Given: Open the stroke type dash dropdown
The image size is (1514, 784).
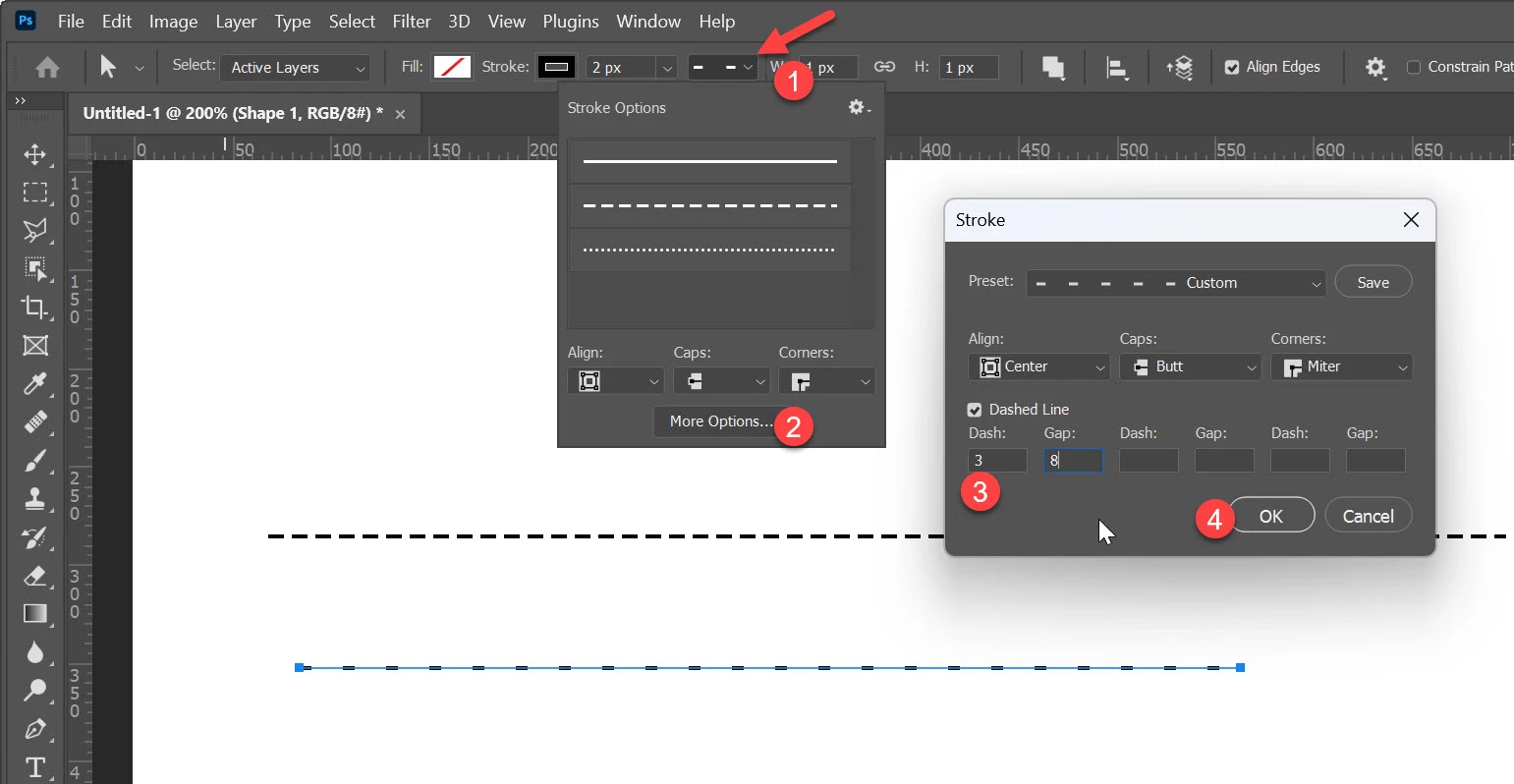Looking at the screenshot, I should point(722,67).
